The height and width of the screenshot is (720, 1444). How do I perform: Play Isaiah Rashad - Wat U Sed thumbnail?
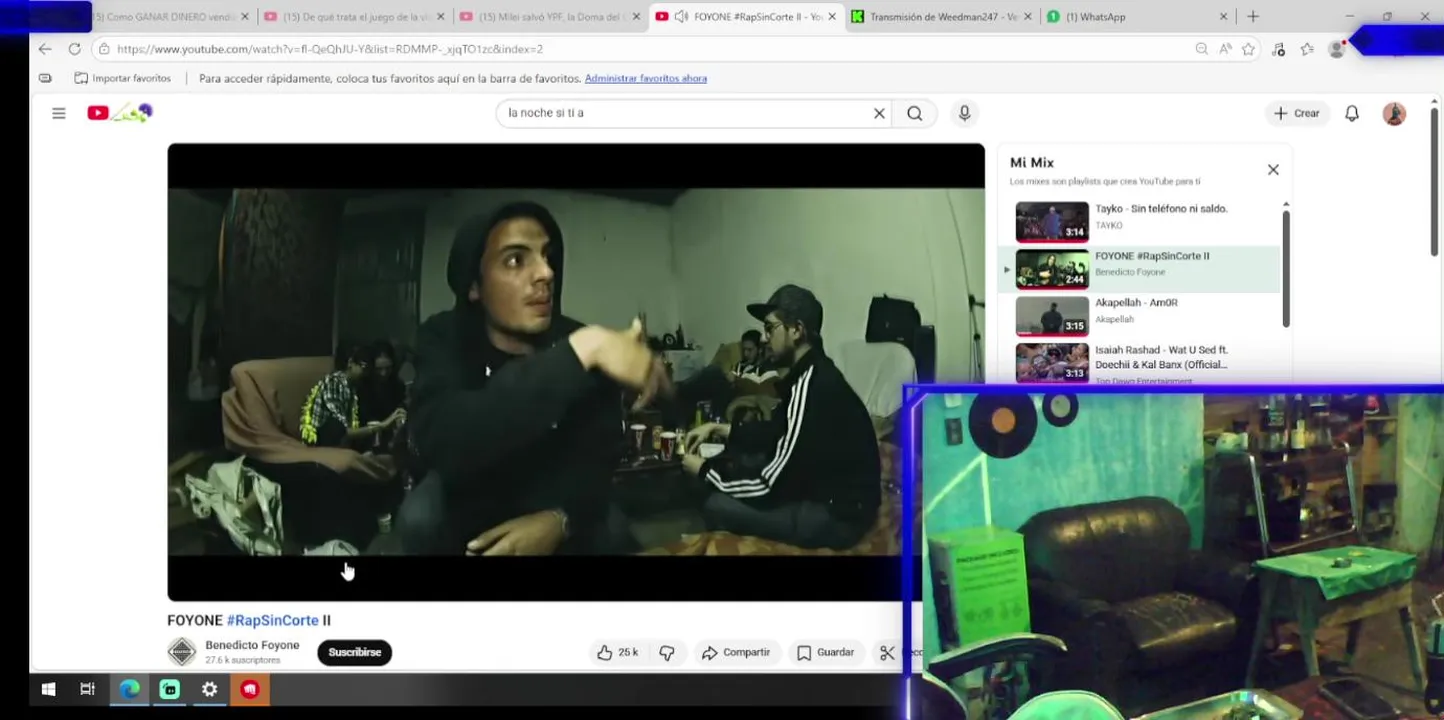(x=1052, y=363)
